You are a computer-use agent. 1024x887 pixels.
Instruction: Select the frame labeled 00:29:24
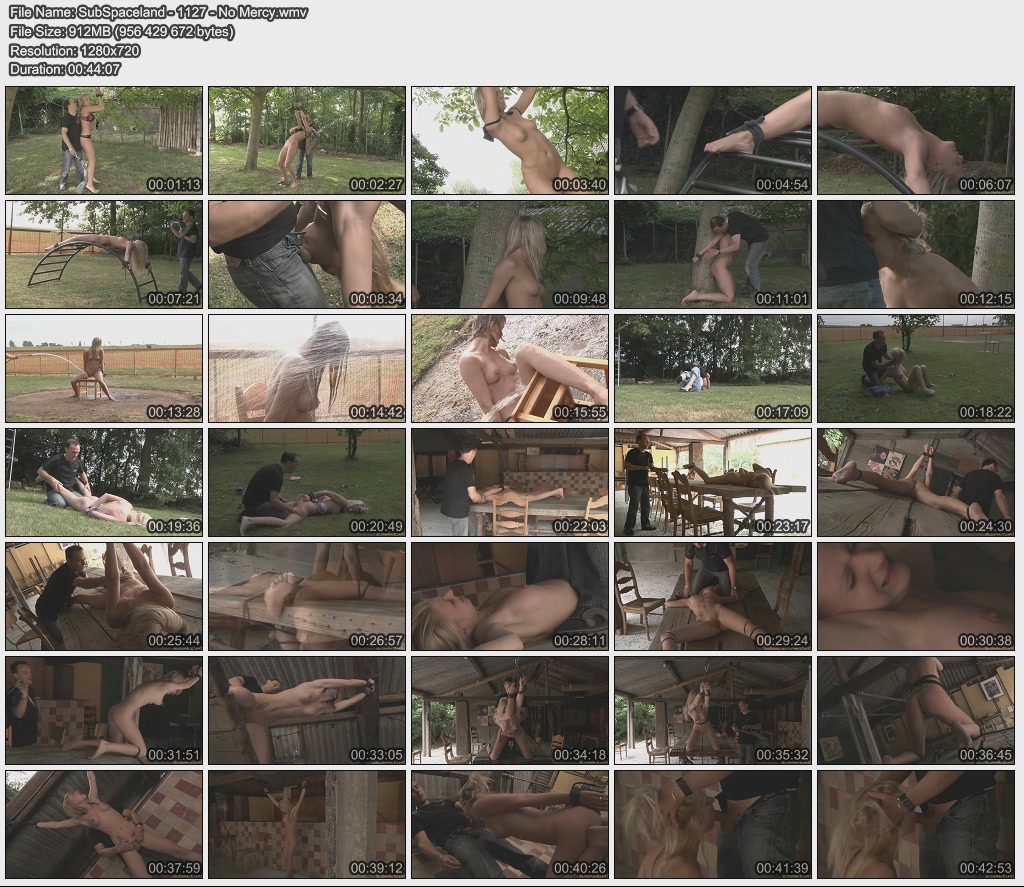click(712, 596)
